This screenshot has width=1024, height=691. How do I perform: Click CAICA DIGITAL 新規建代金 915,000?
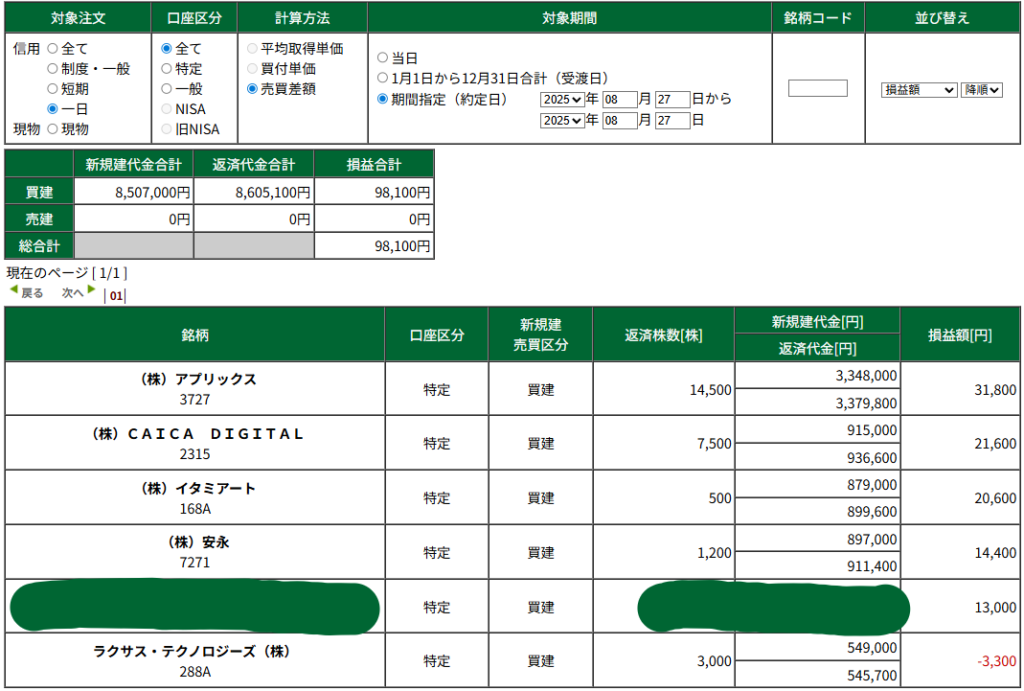(872, 430)
